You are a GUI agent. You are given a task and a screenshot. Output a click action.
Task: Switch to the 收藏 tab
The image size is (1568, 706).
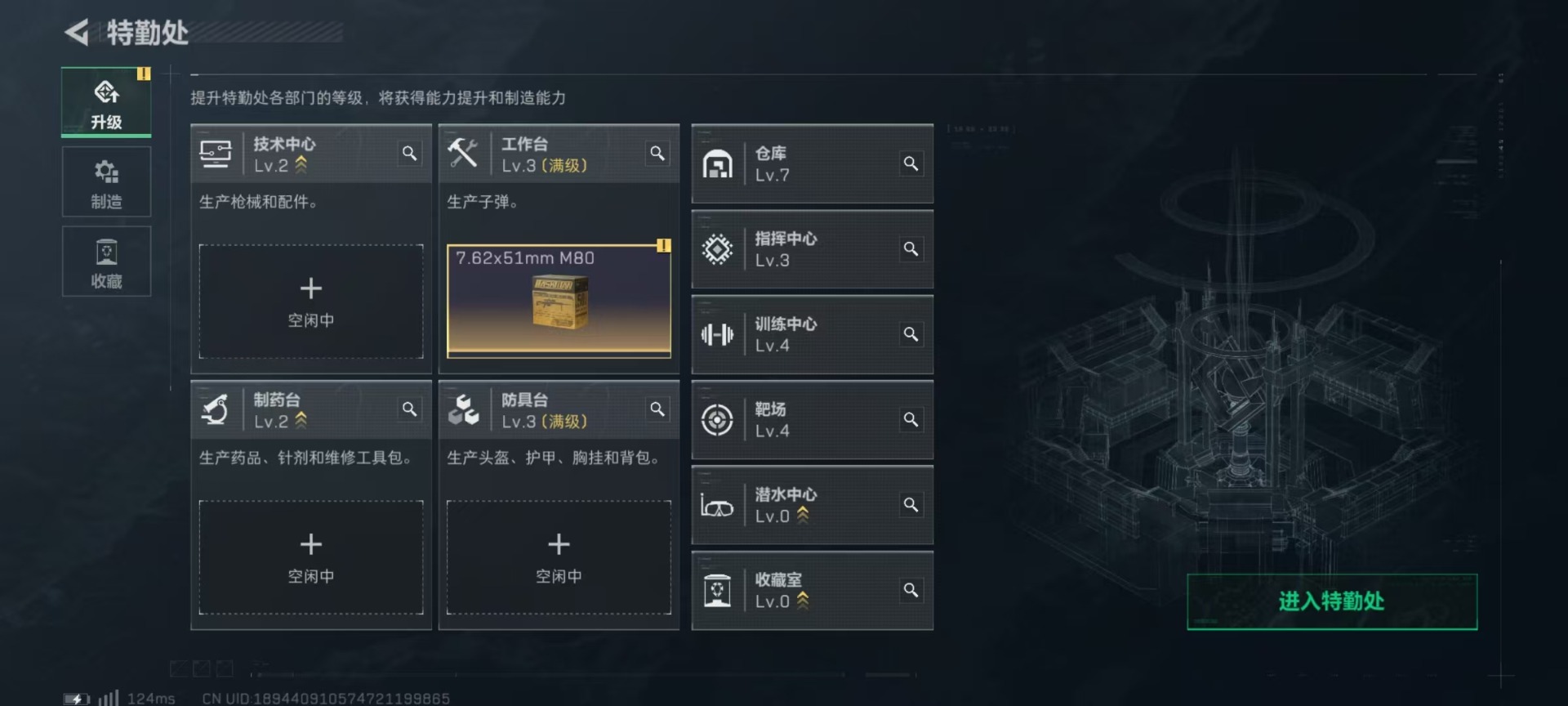tap(106, 261)
